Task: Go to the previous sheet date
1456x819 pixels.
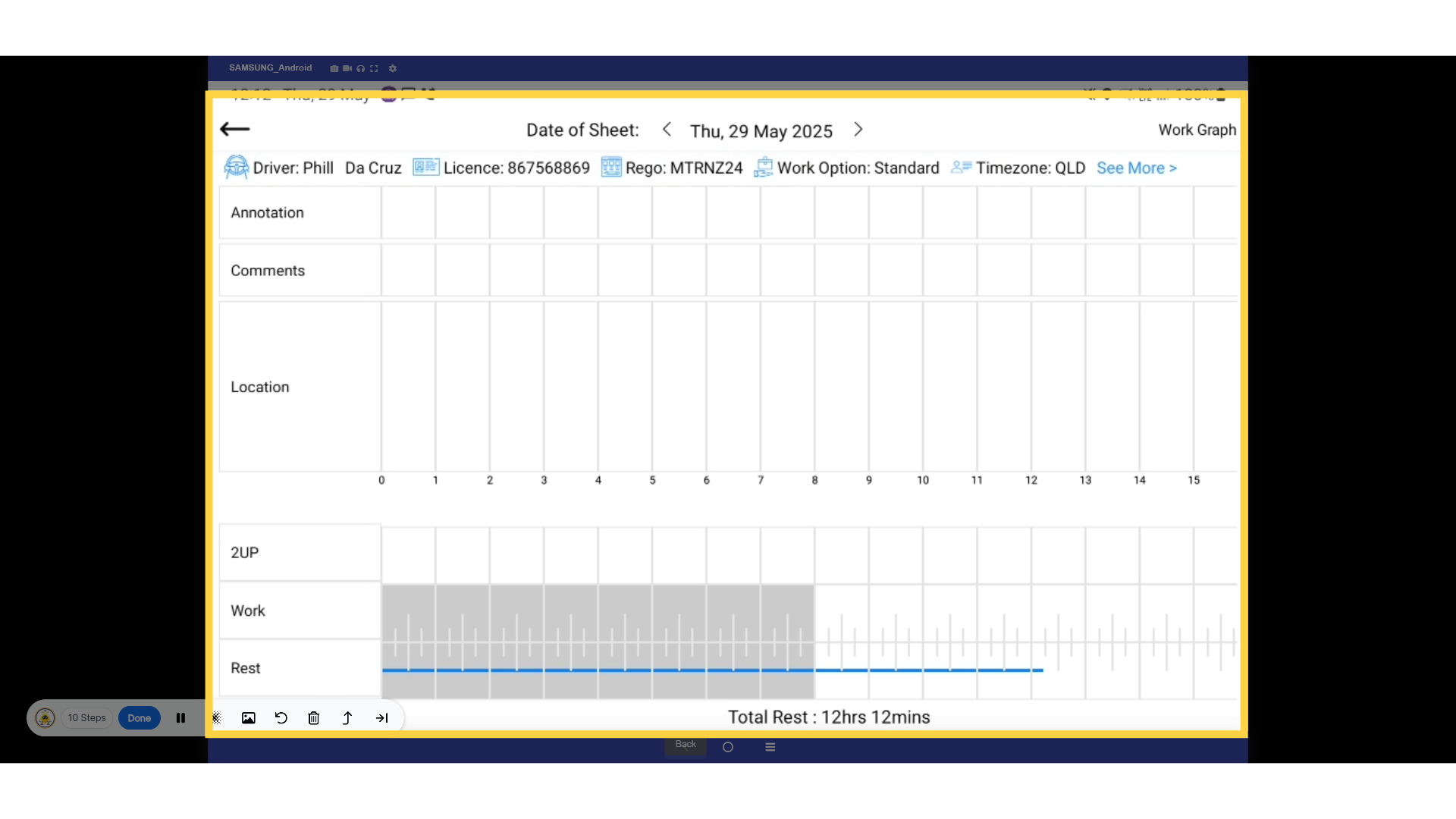Action: pyautogui.click(x=667, y=130)
